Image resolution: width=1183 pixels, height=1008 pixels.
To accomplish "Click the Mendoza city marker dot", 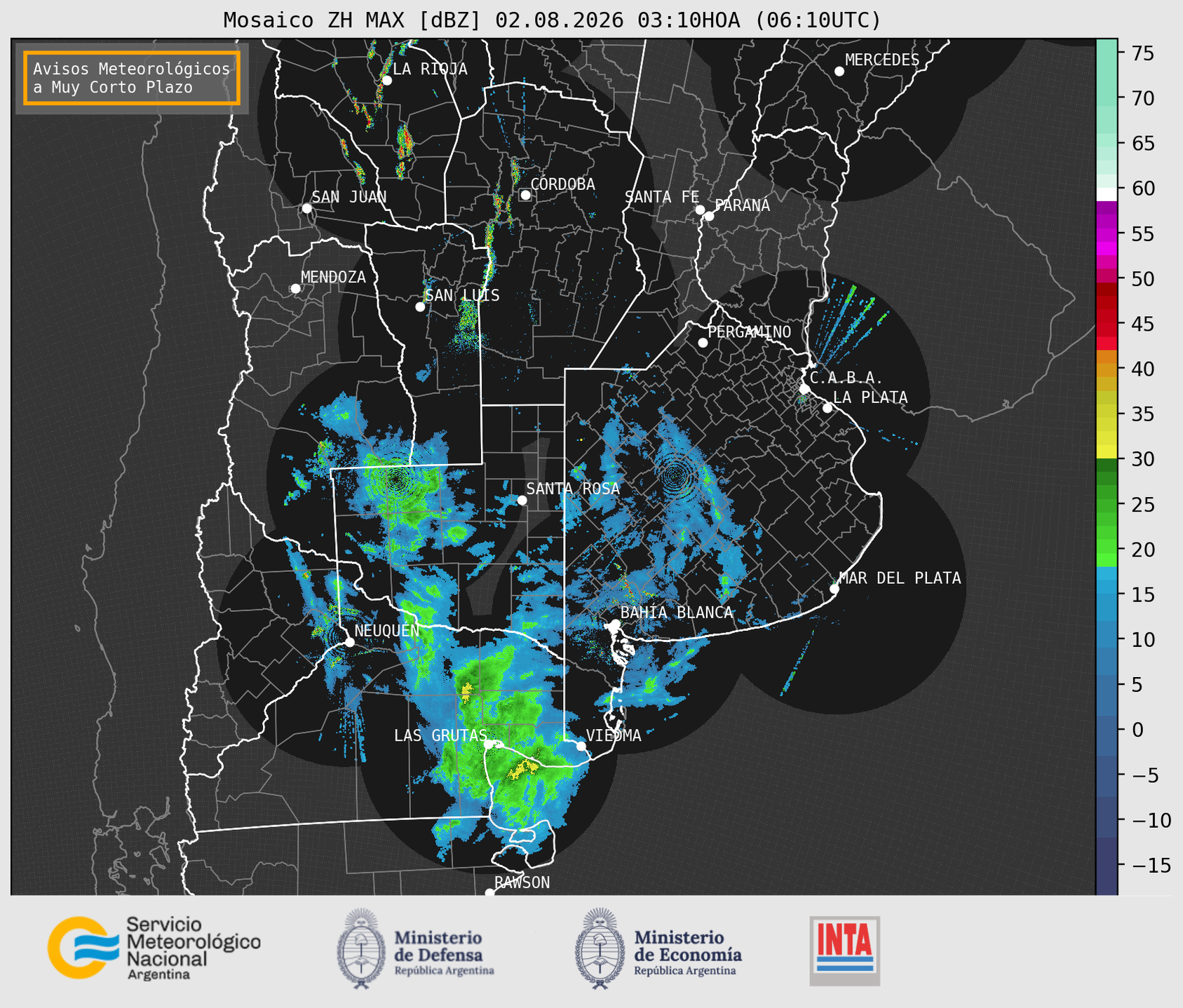I will coord(295,289).
